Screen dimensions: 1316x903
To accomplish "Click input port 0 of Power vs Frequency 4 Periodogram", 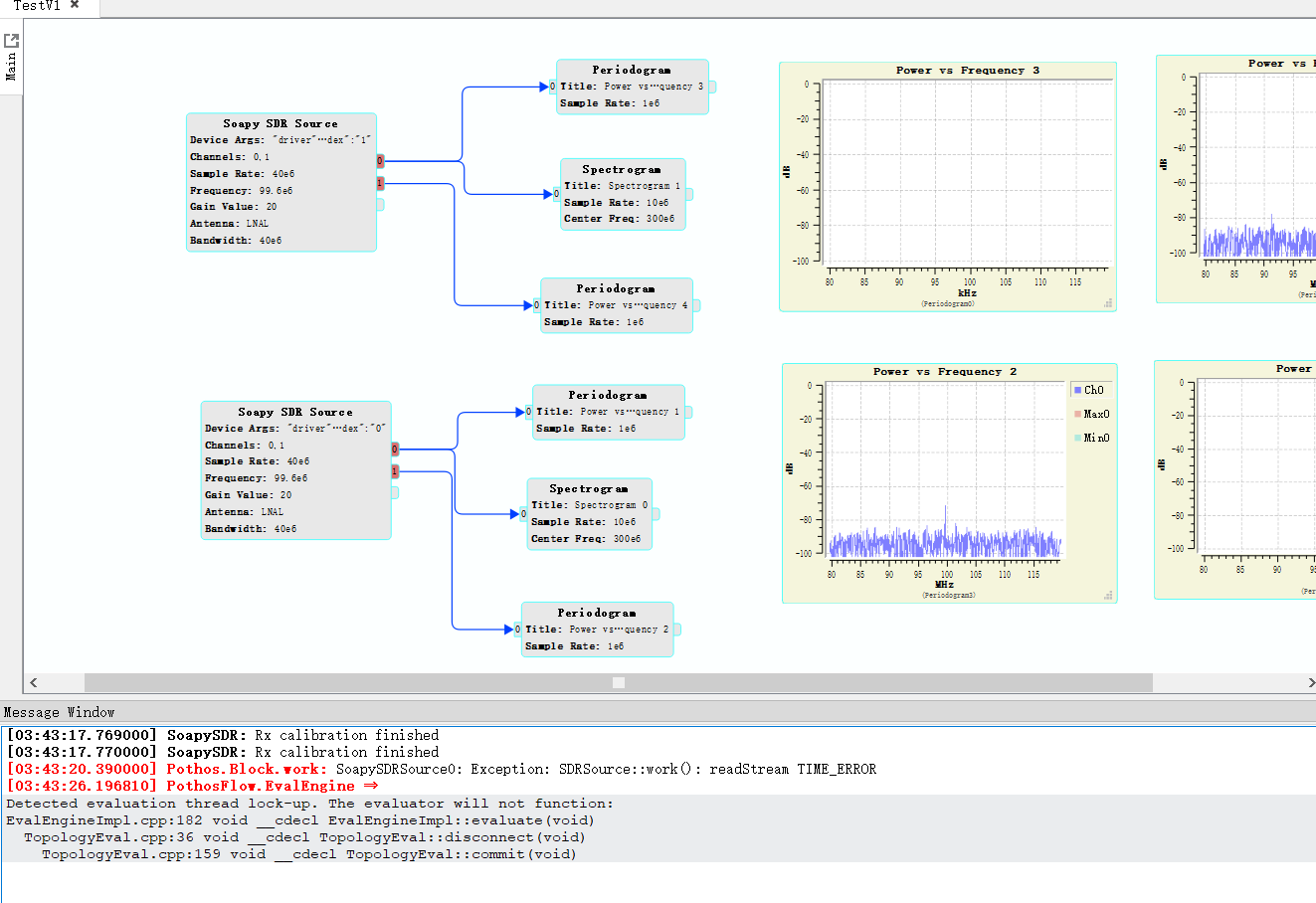I will pyautogui.click(x=537, y=305).
